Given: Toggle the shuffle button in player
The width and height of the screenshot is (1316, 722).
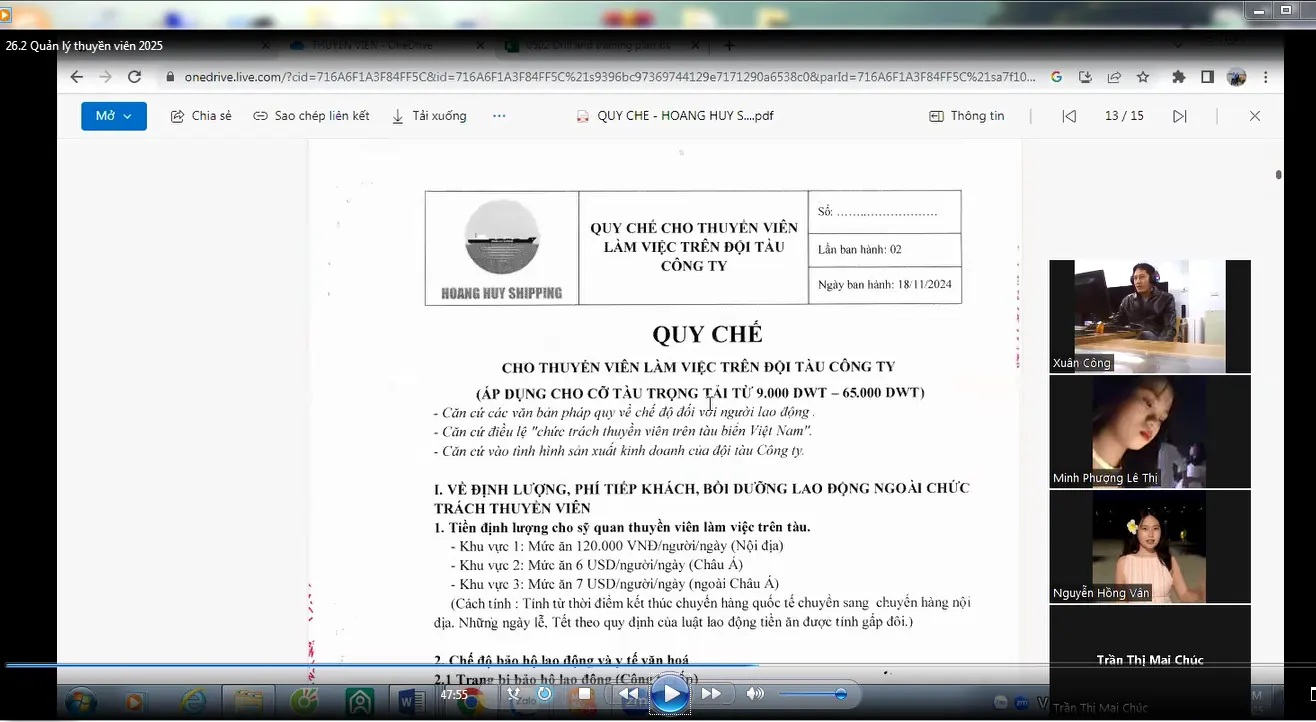Looking at the screenshot, I should pyautogui.click(x=514, y=693).
